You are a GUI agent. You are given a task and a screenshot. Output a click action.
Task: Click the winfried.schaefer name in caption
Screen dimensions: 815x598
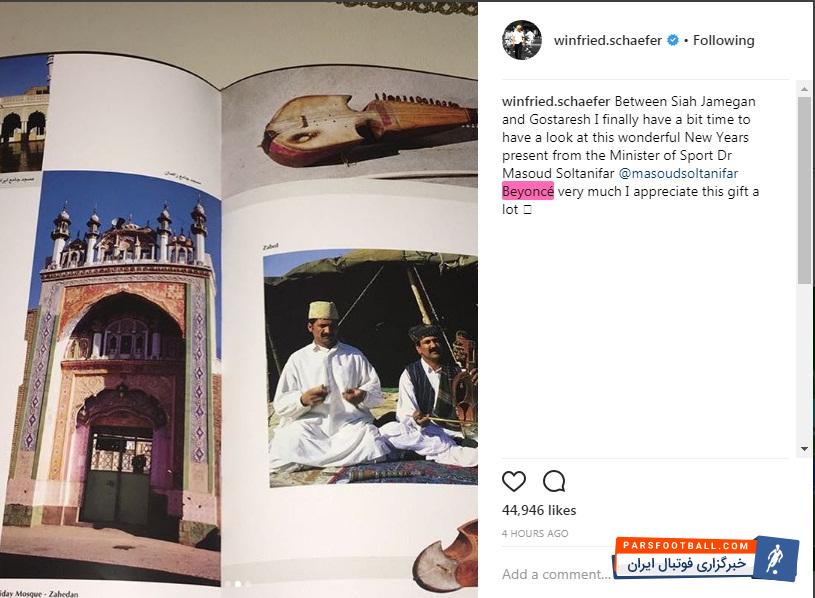point(556,101)
